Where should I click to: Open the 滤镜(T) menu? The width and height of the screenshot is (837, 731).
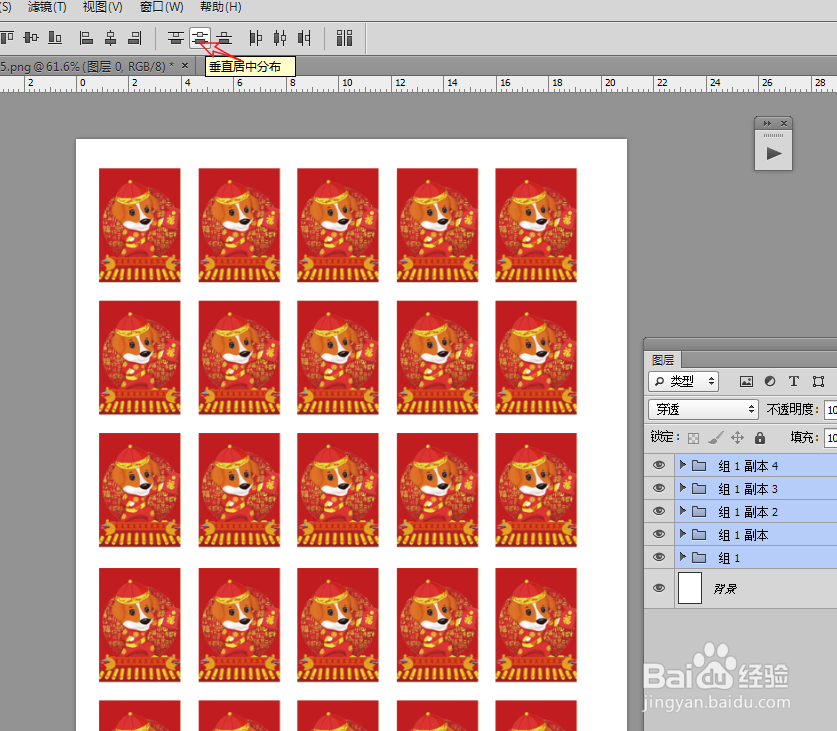47,7
